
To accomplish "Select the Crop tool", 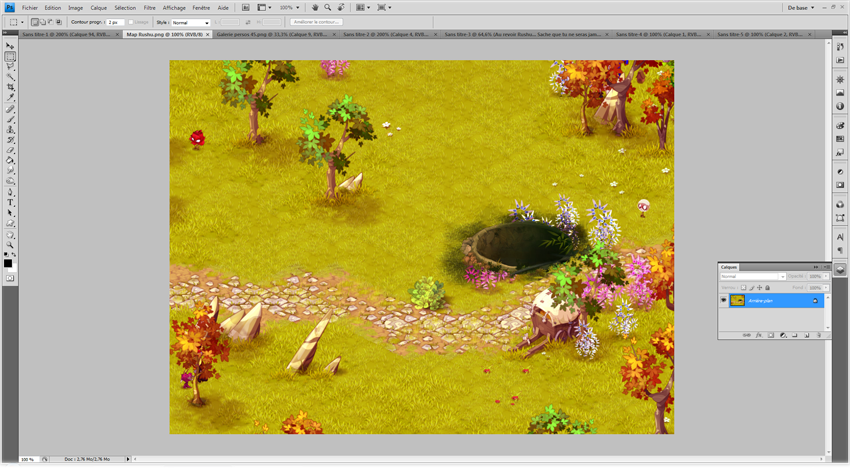I will 10,87.
